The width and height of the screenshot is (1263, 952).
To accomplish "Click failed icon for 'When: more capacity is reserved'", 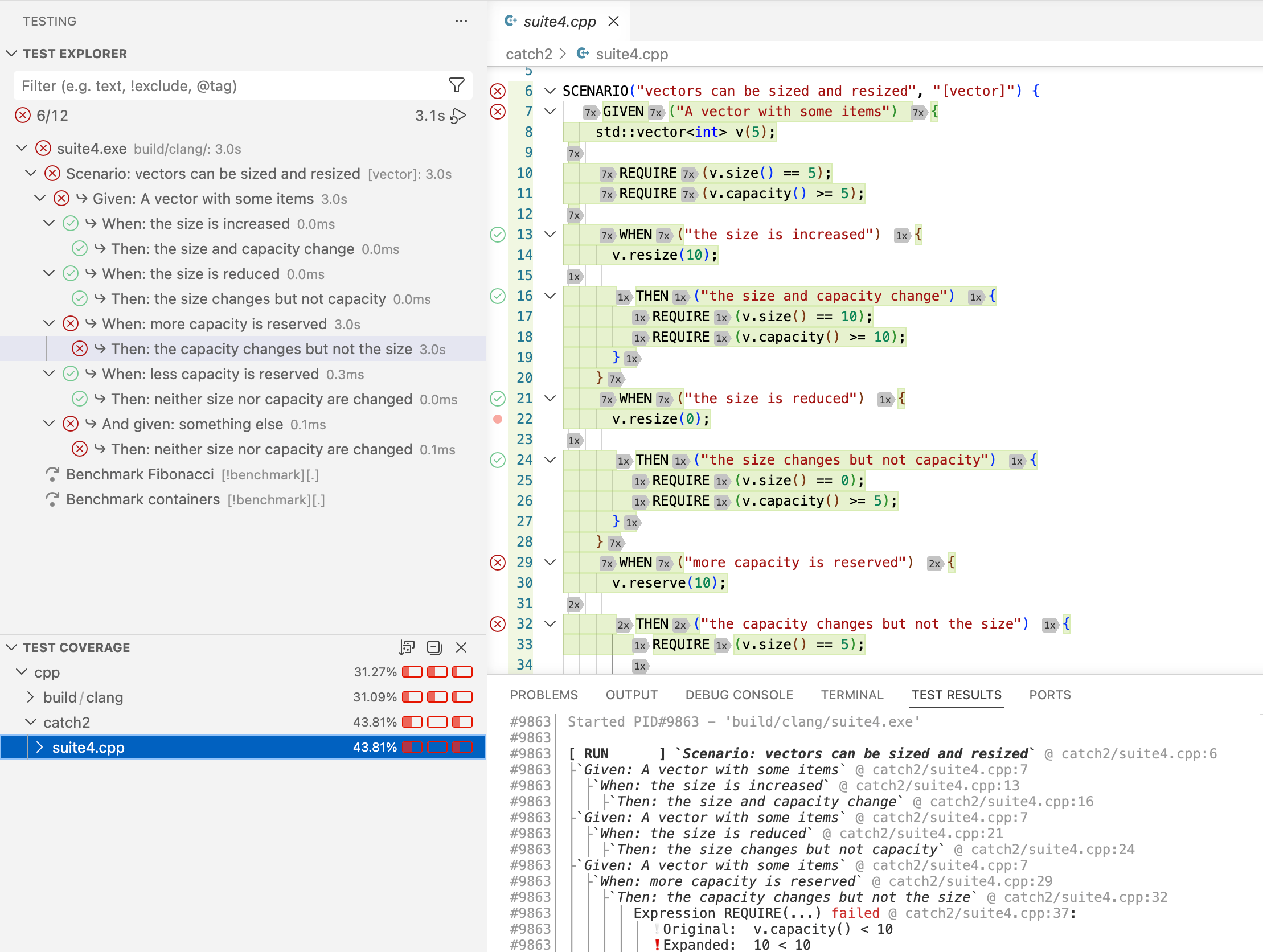I will point(71,324).
